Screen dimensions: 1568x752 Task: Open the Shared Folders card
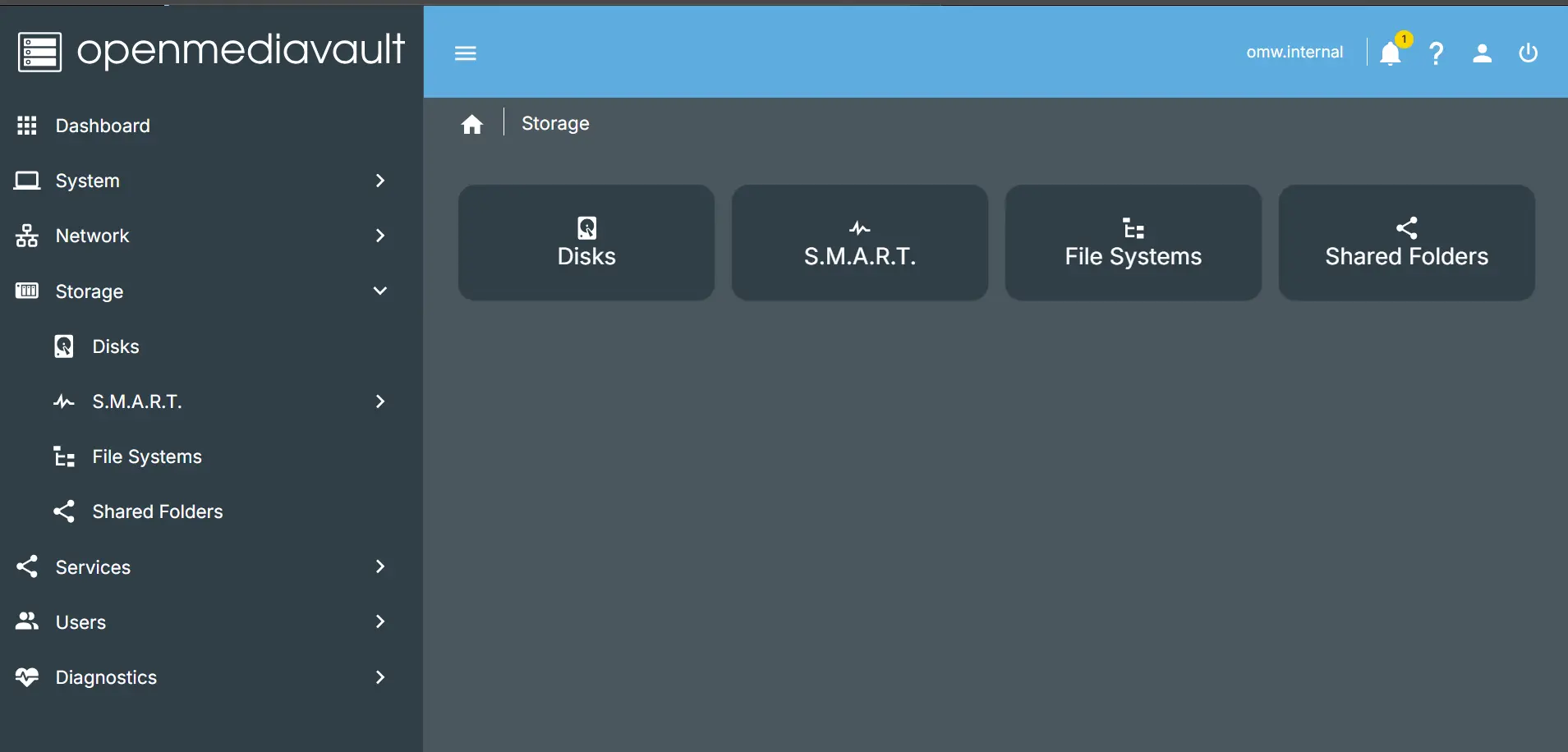(1406, 242)
